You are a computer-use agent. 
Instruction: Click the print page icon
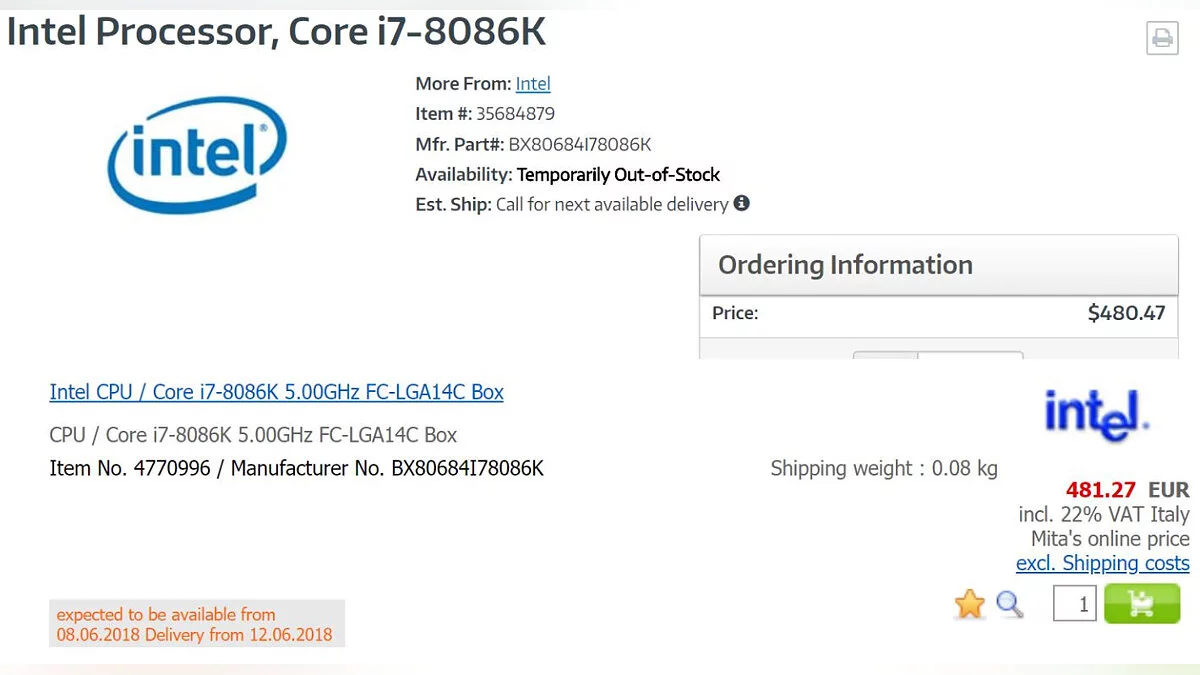click(x=1162, y=38)
